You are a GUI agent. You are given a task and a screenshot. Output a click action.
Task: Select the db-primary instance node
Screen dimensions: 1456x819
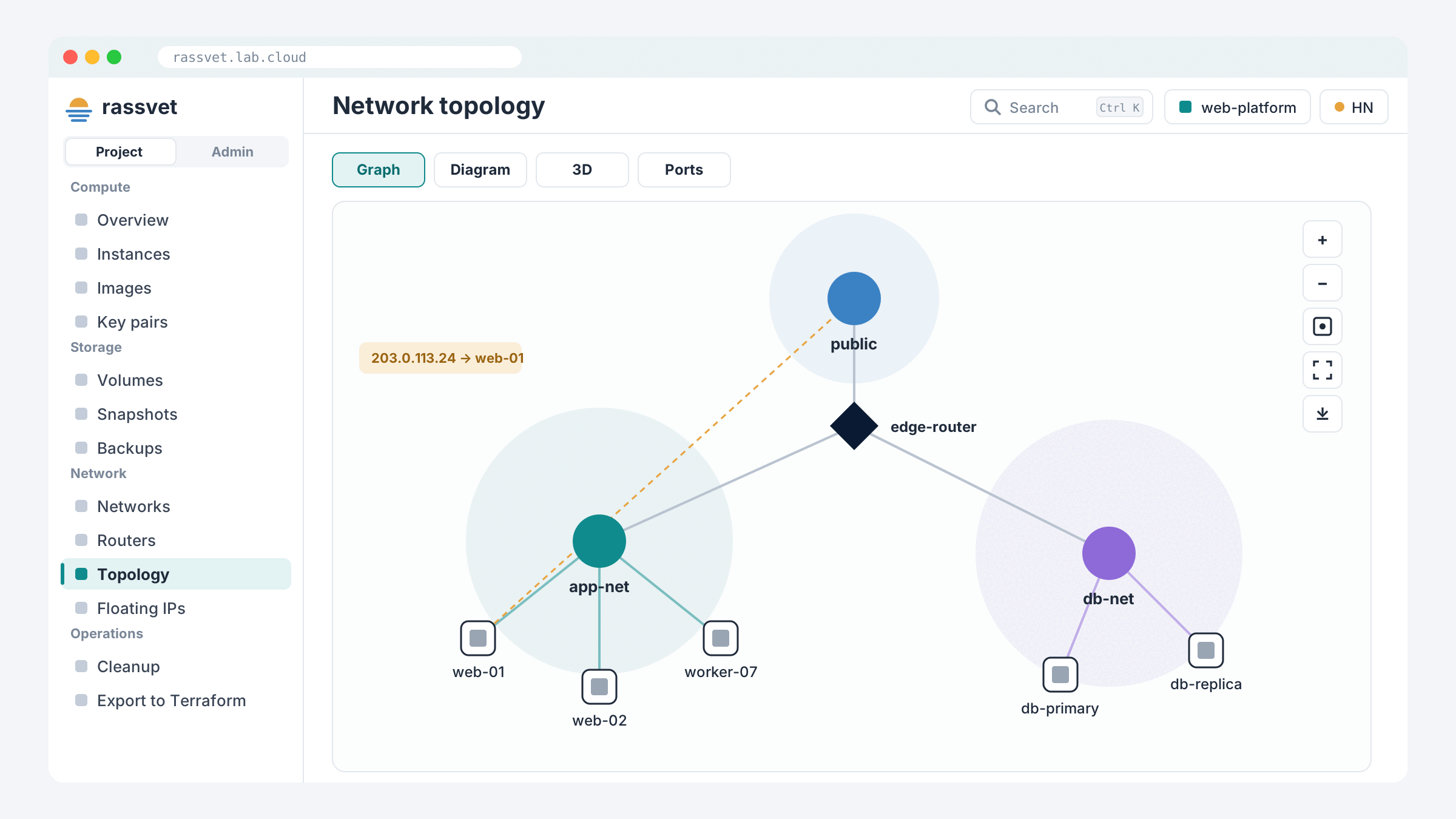point(1060,675)
